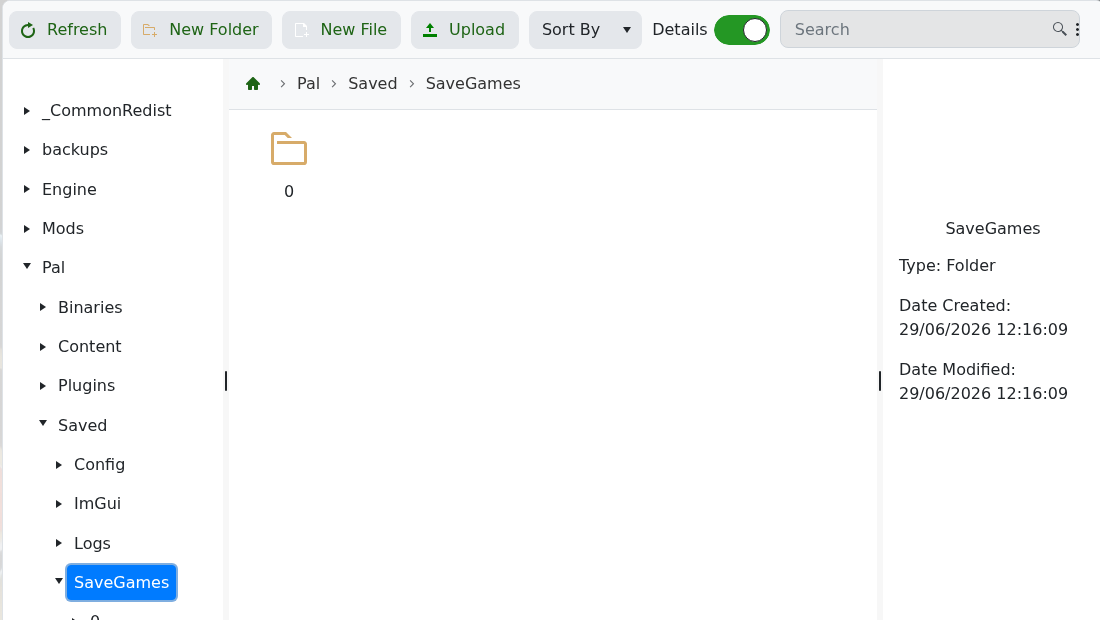Screen dimensions: 1100x620
Task: Expand the Config tree node
Action: pos(59,464)
